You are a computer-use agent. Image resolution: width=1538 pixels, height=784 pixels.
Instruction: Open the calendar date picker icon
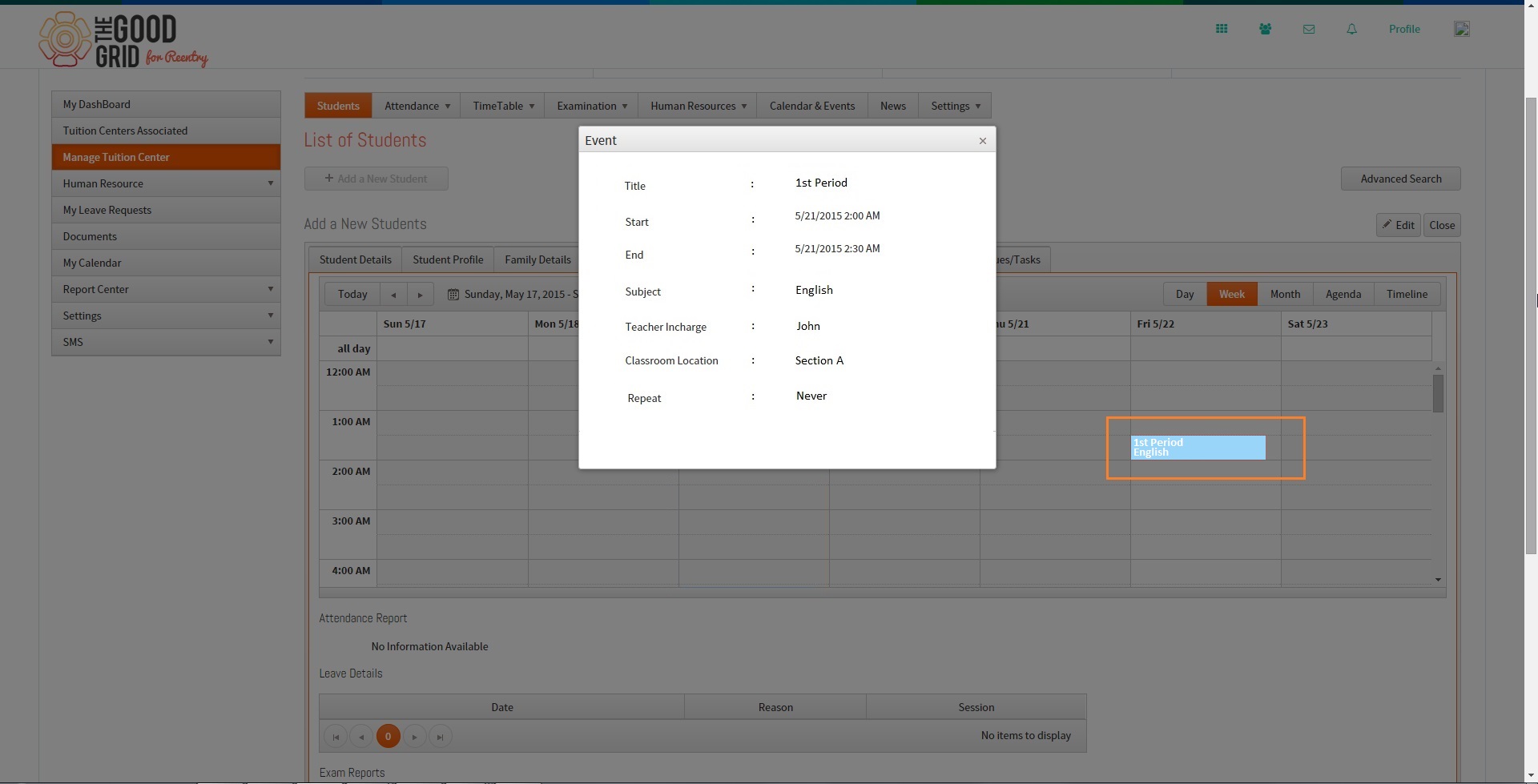[x=453, y=294]
